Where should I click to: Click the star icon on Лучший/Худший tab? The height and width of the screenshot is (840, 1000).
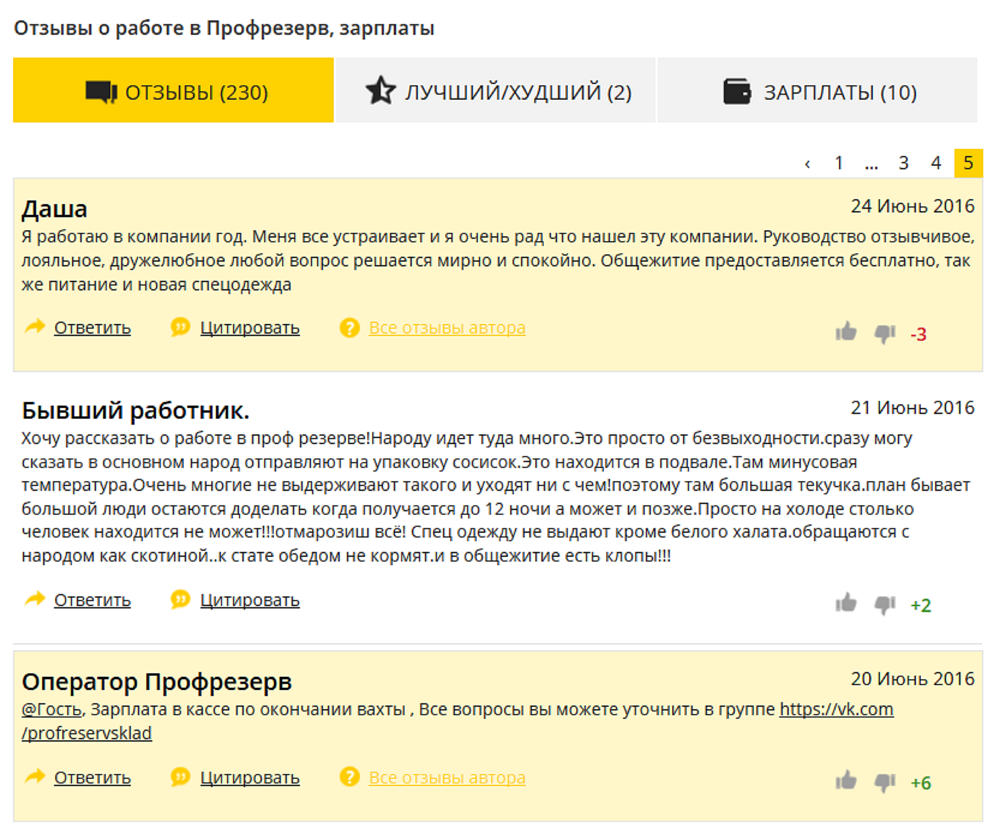pos(381,90)
